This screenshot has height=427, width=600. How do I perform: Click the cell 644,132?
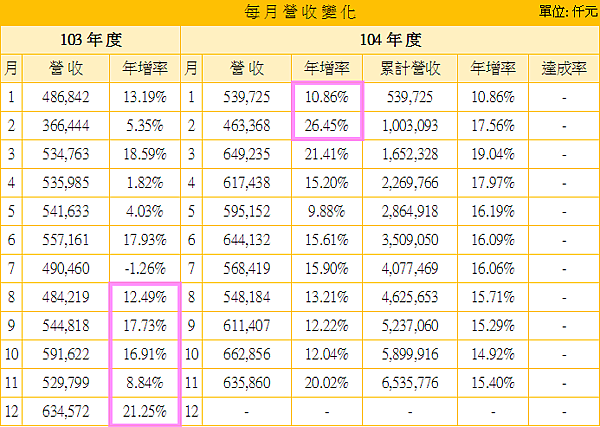(x=247, y=240)
